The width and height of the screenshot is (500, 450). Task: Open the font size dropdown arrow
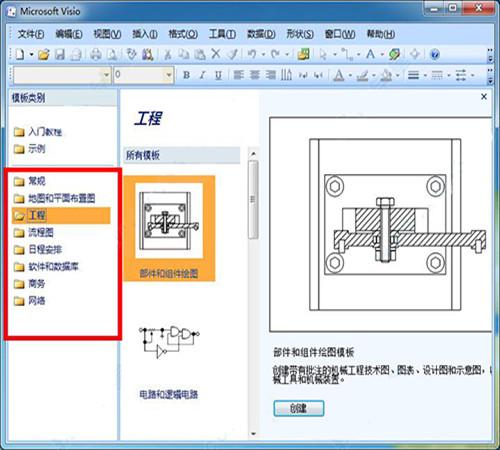coord(169,75)
